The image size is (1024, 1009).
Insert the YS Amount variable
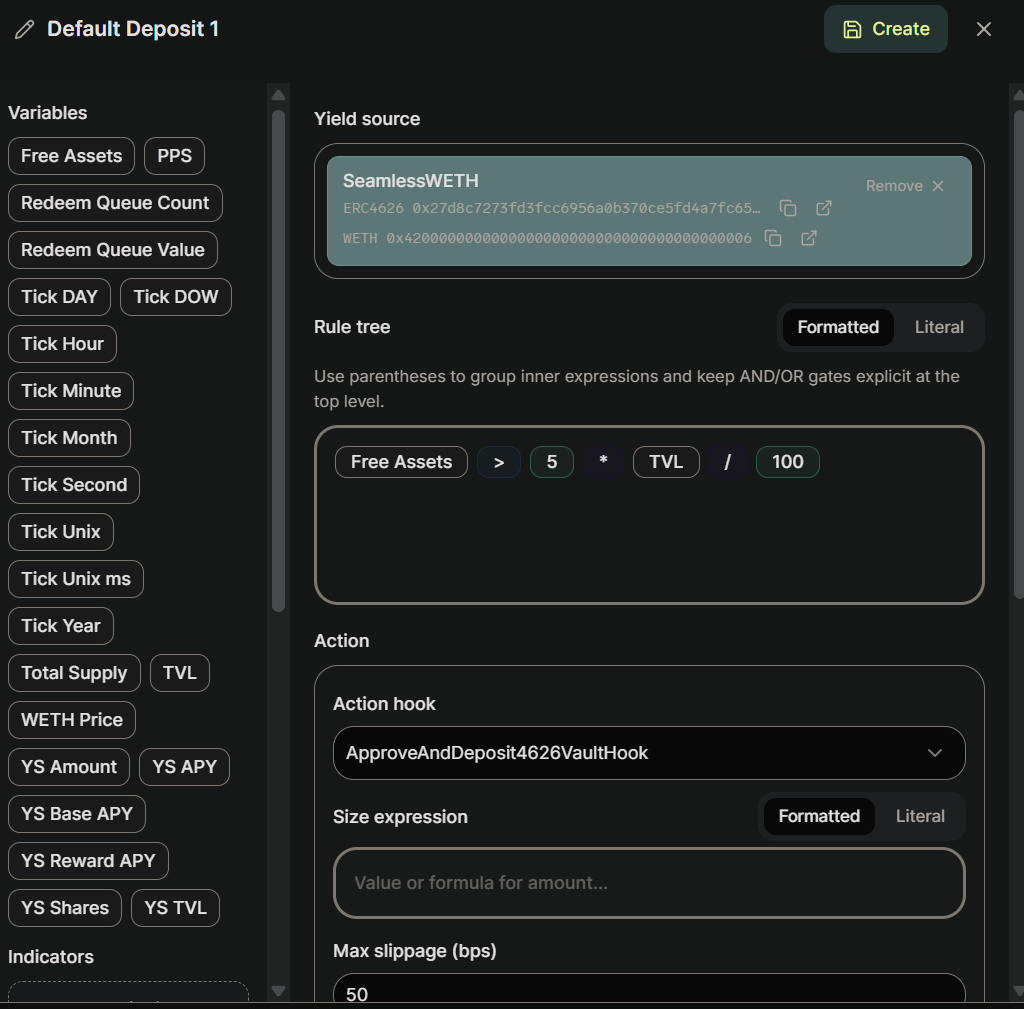pos(69,767)
